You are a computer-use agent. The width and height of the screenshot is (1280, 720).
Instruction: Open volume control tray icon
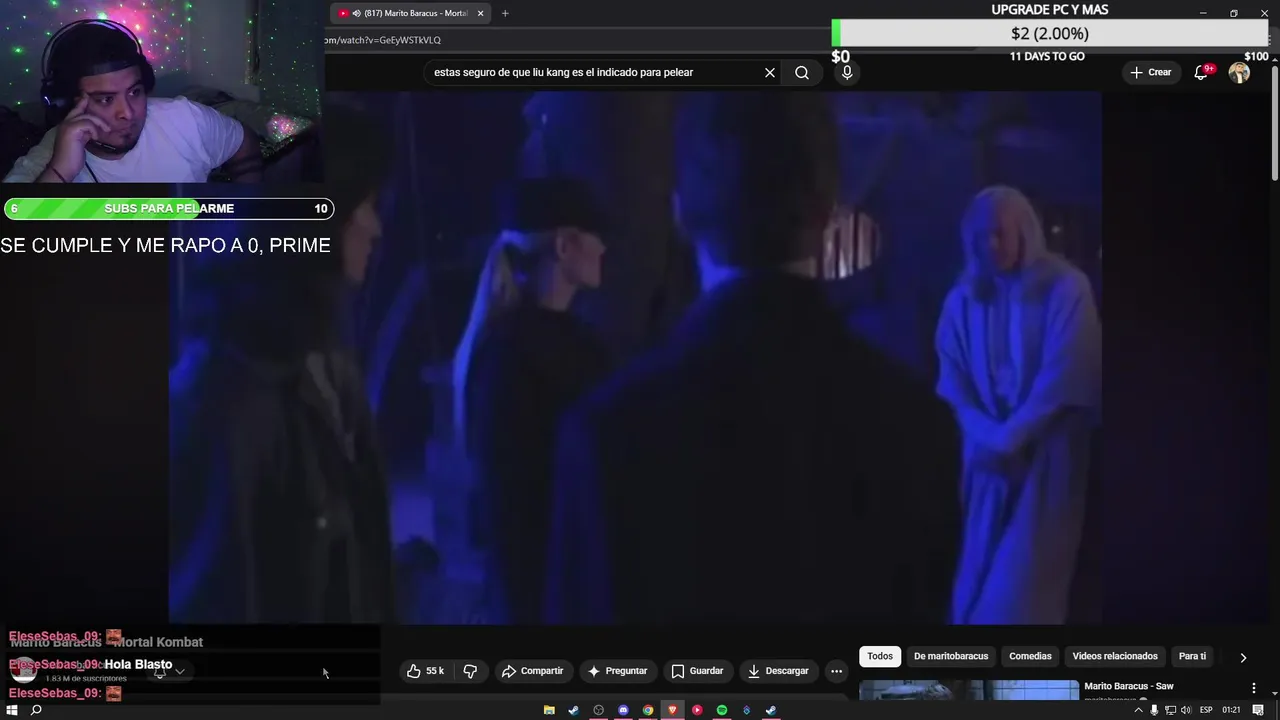click(1186, 710)
